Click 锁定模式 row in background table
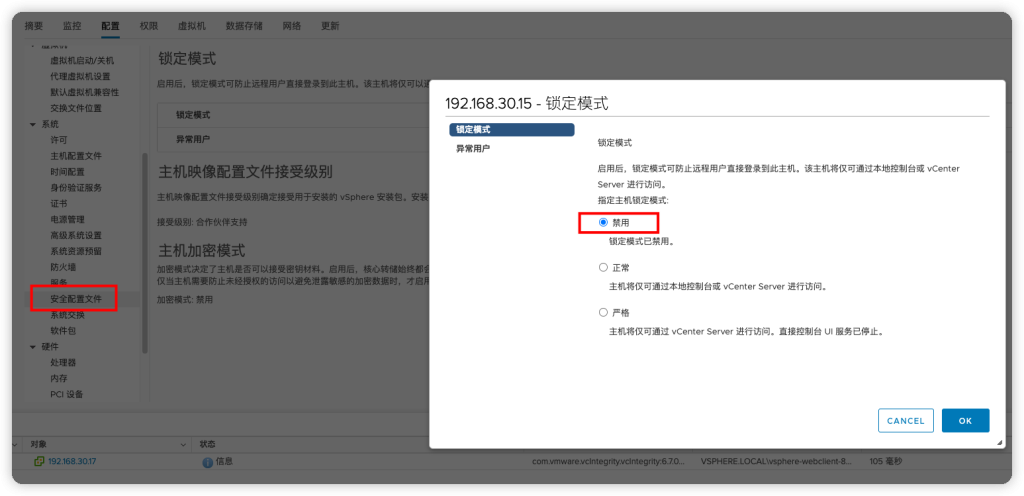1024x496 pixels. pos(293,115)
